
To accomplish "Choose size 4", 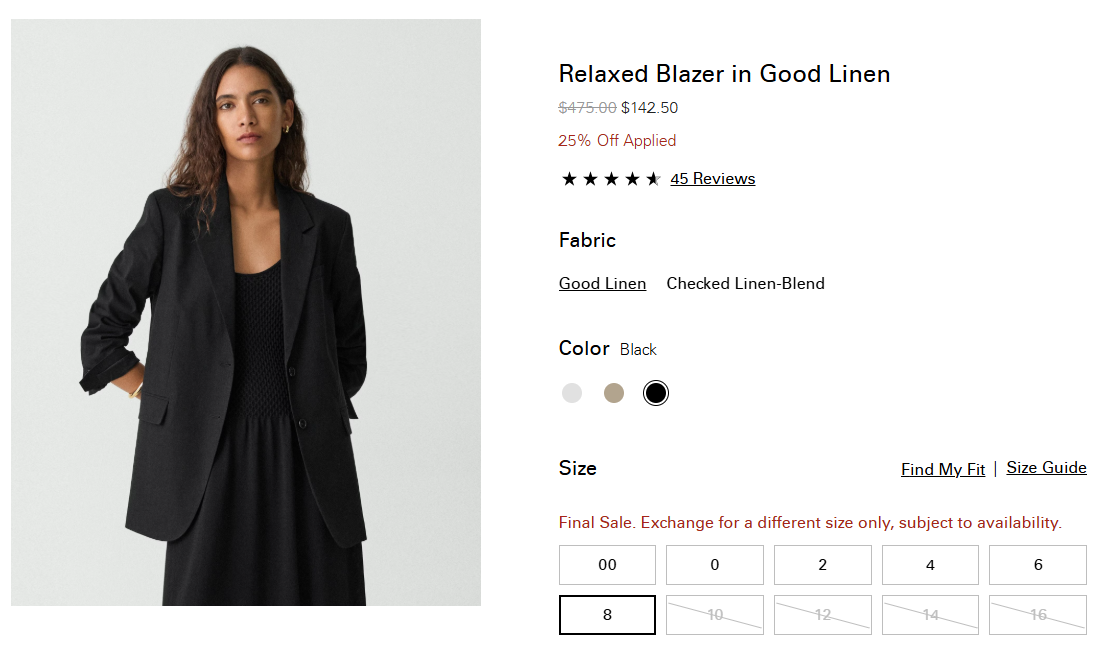I will pos(930,565).
